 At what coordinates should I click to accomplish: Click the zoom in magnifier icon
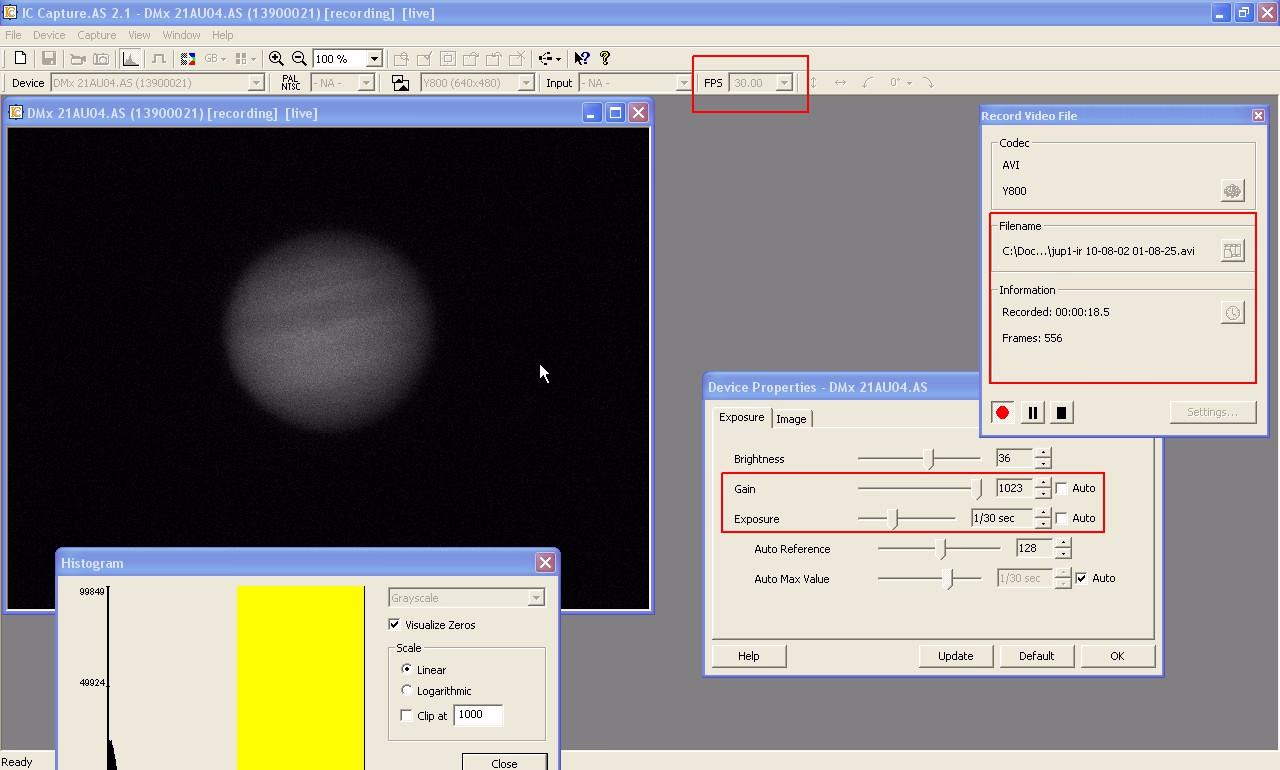[276, 59]
